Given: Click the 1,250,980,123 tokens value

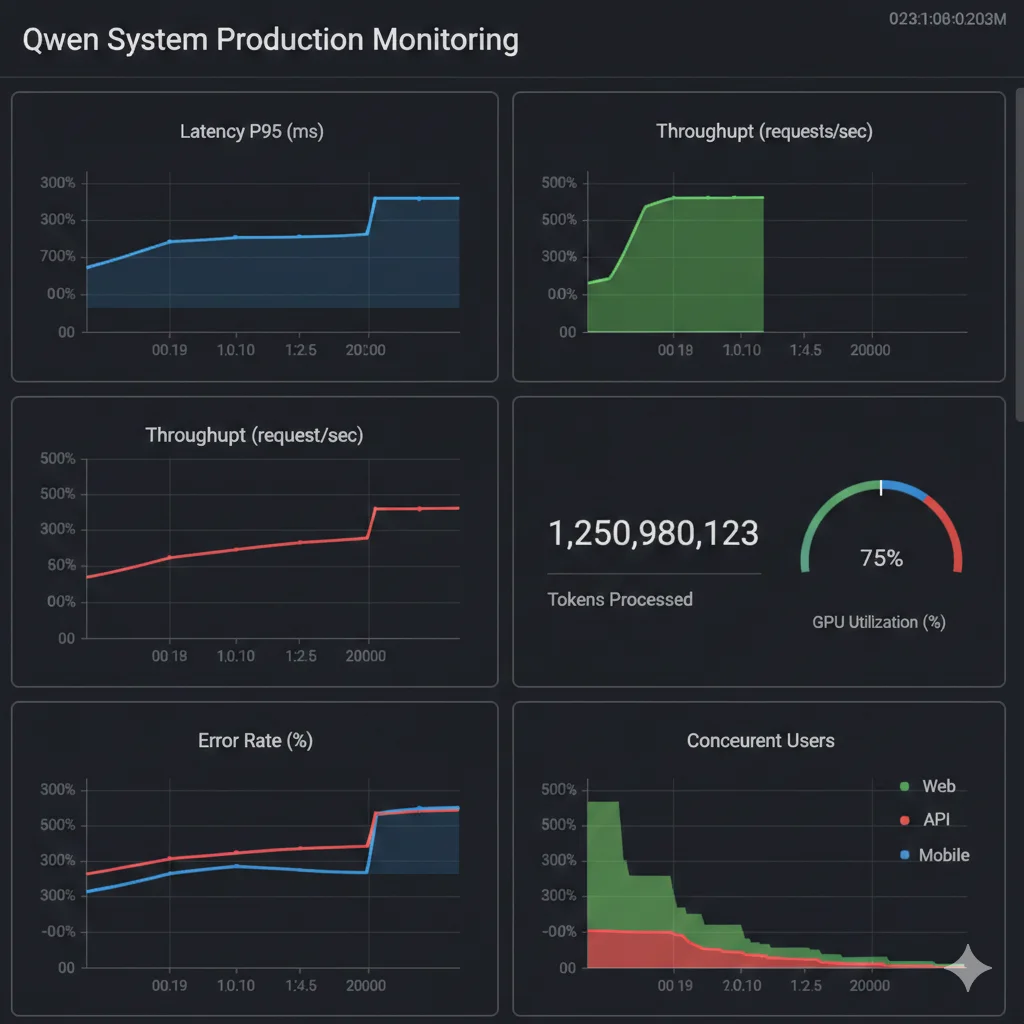Looking at the screenshot, I should coord(653,533).
